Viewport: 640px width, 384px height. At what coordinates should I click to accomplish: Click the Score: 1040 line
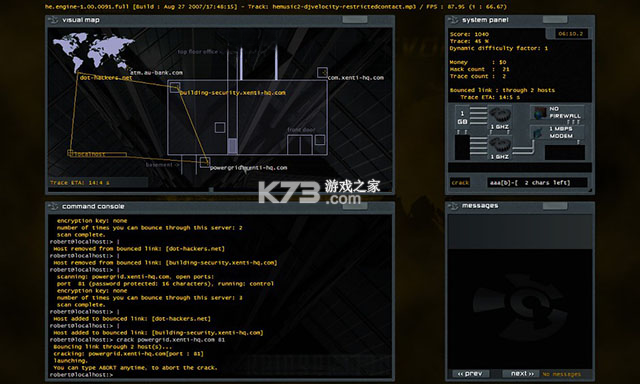469,34
